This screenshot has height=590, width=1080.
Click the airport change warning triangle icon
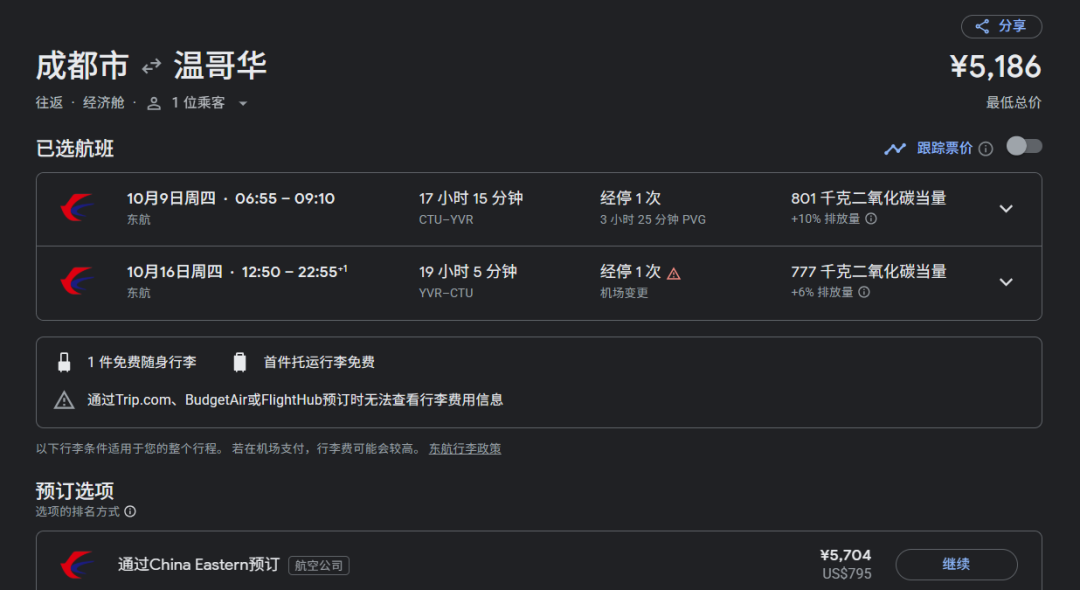coord(674,273)
